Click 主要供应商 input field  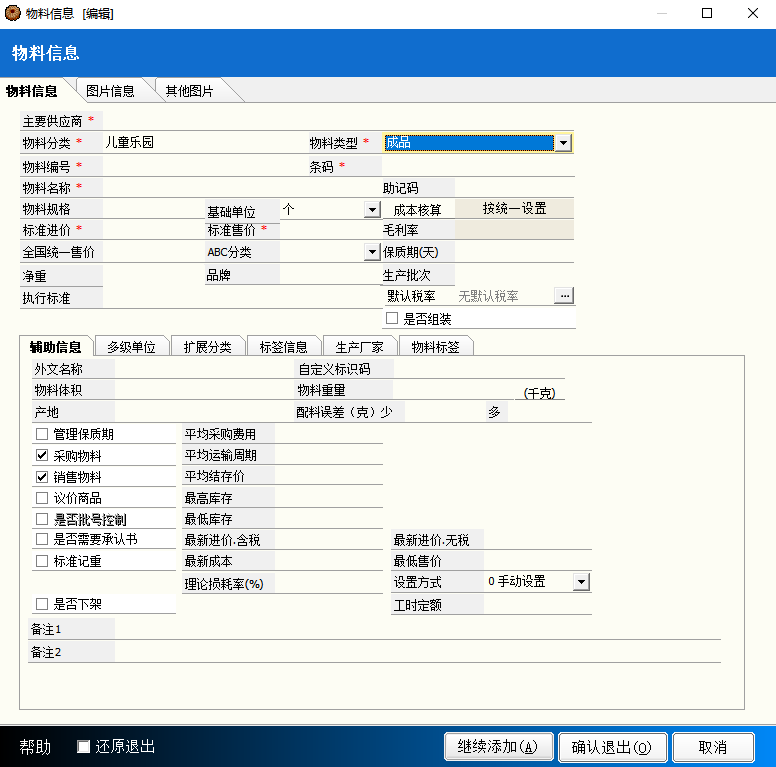tap(338, 121)
